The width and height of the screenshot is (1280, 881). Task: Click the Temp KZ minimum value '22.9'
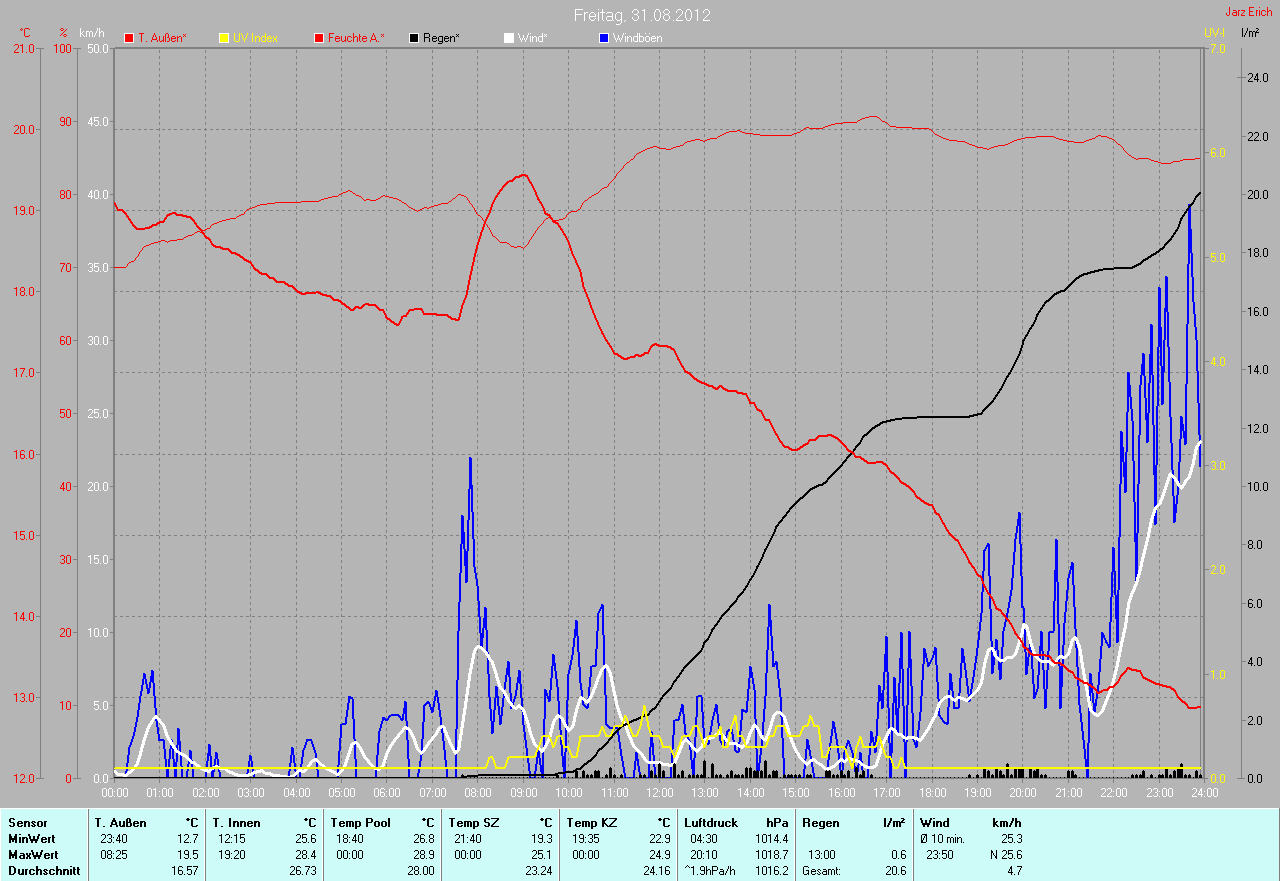point(660,839)
